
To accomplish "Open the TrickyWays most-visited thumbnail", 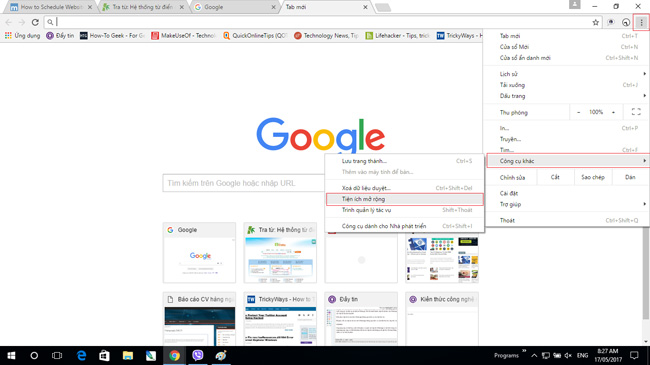I will (280, 319).
